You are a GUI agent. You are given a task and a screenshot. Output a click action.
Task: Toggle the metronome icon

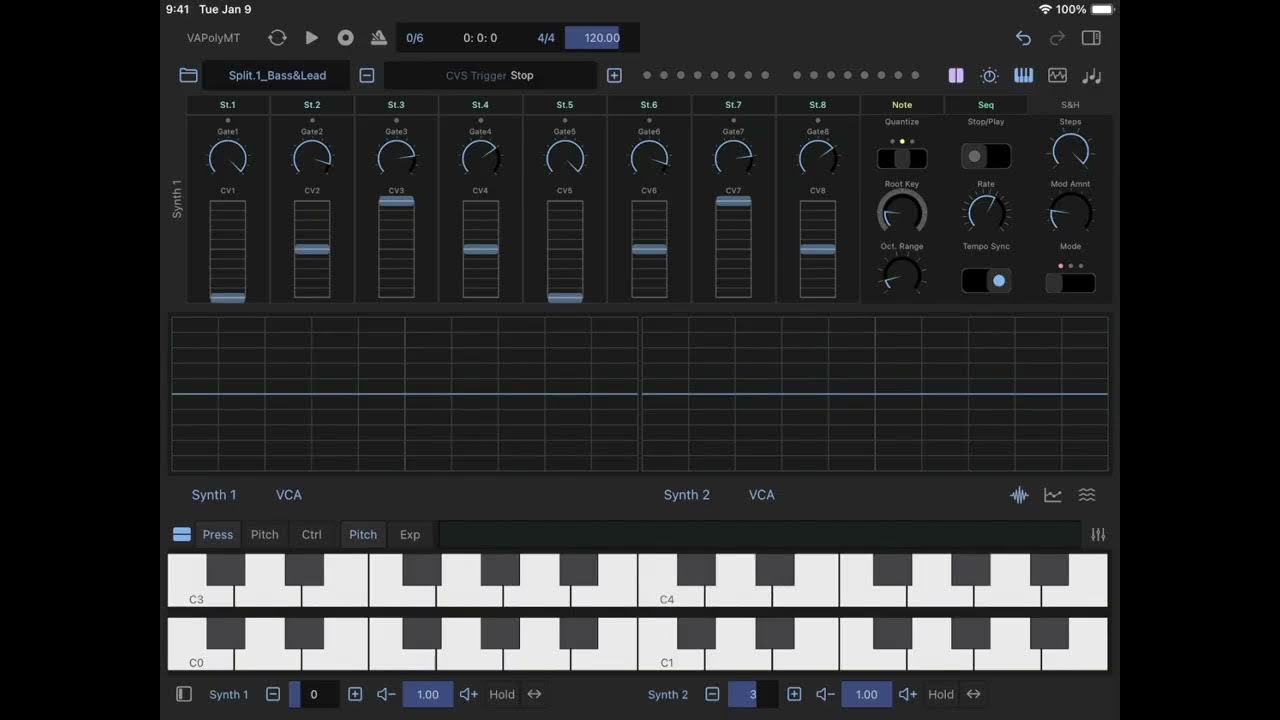379,38
